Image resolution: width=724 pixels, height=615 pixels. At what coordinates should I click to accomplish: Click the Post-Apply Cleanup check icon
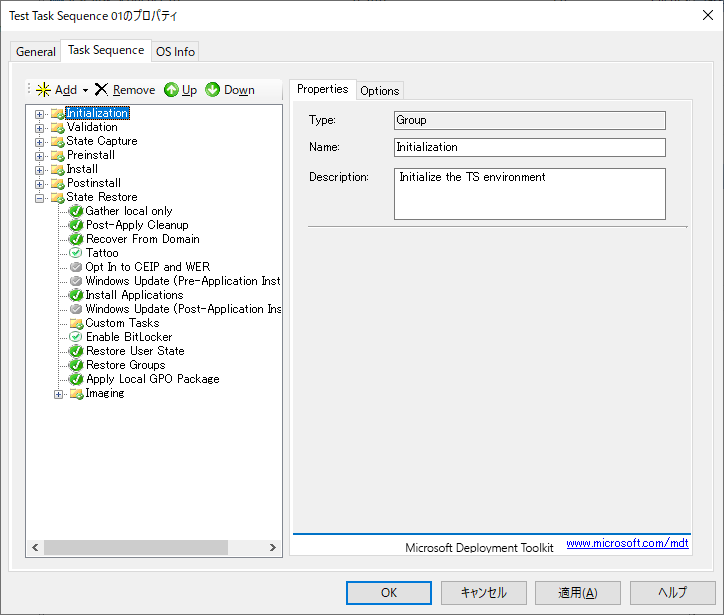click(76, 225)
